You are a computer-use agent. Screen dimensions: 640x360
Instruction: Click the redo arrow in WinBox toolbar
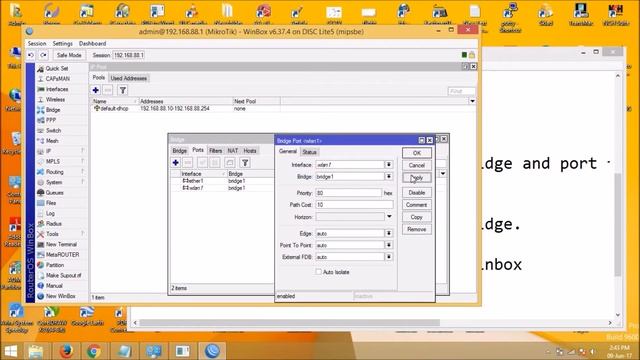[43, 55]
